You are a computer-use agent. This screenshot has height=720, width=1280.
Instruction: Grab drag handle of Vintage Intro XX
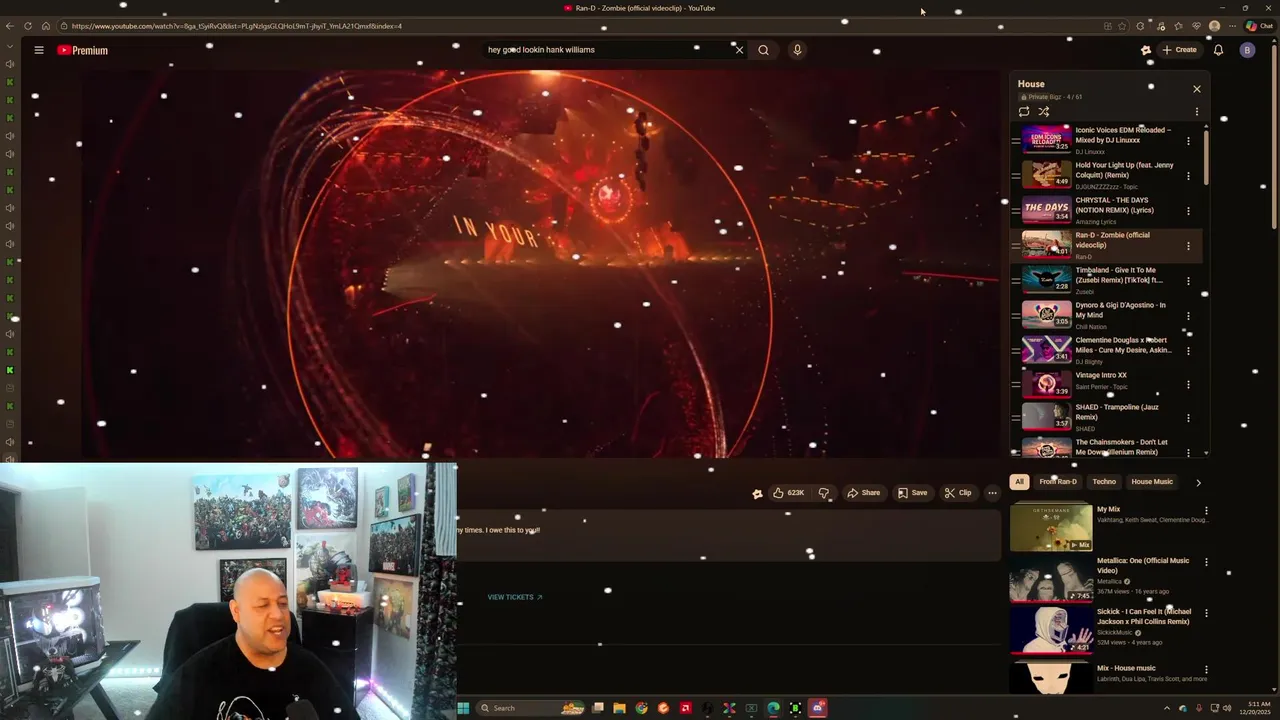(1015, 384)
